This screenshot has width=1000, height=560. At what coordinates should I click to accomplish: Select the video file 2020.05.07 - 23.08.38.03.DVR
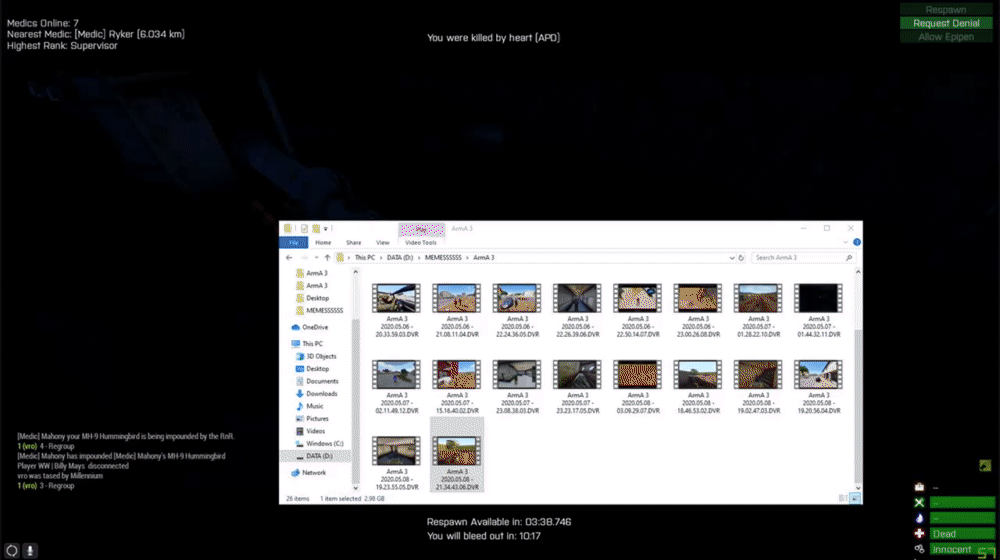517,387
